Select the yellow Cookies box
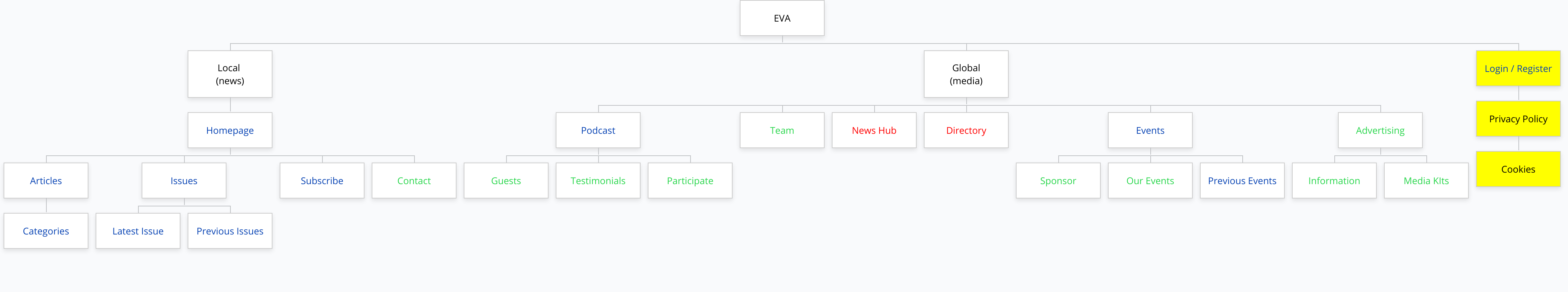 click(1517, 169)
